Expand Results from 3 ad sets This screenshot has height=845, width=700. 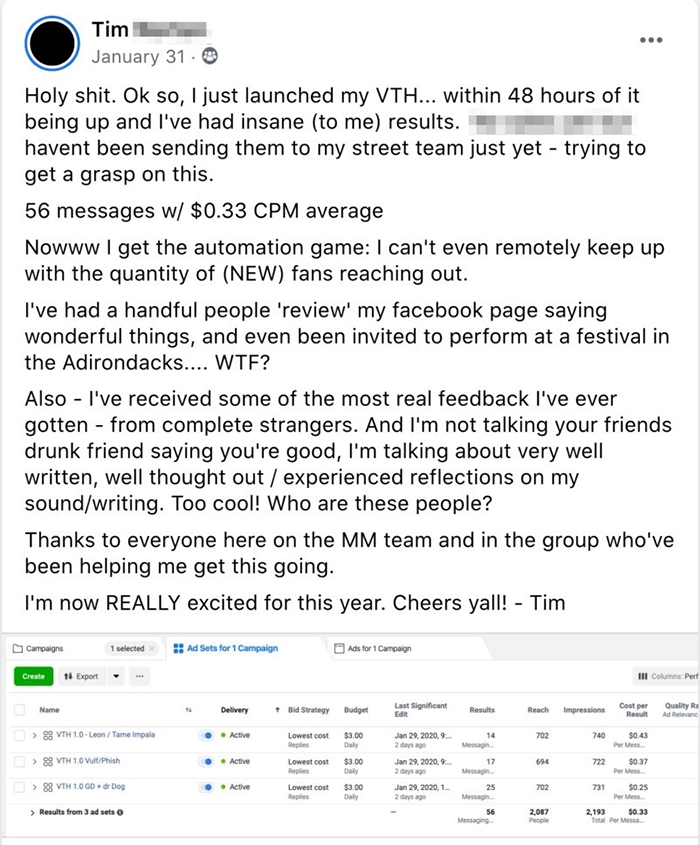[x=32, y=811]
